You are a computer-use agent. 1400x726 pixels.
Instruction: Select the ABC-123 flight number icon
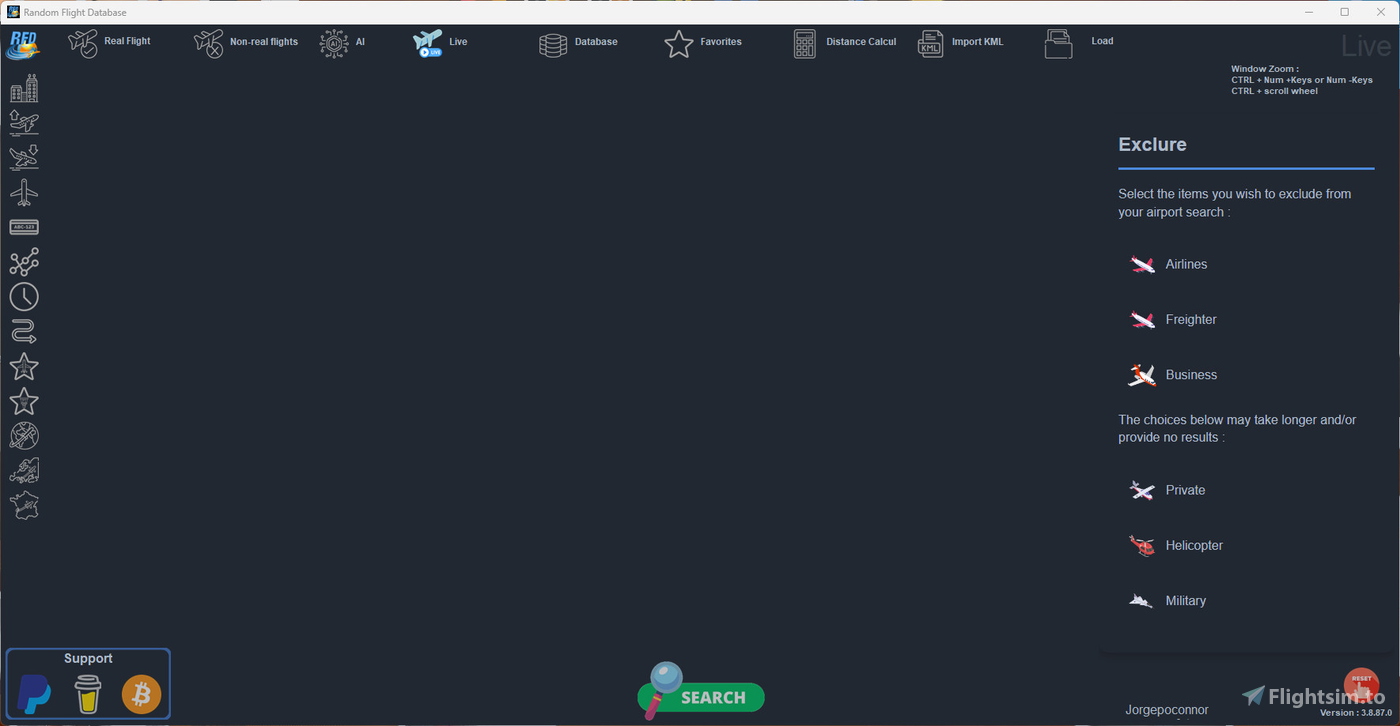click(24, 227)
